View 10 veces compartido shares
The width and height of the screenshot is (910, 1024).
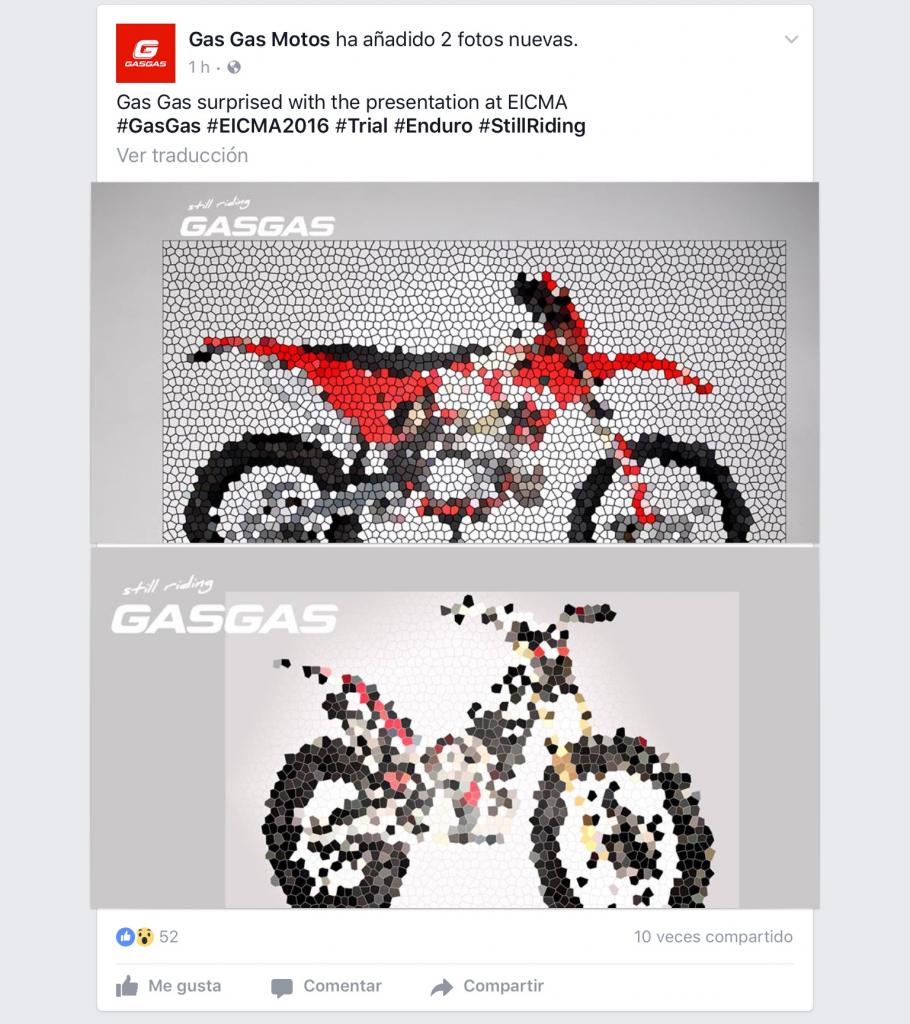click(713, 936)
